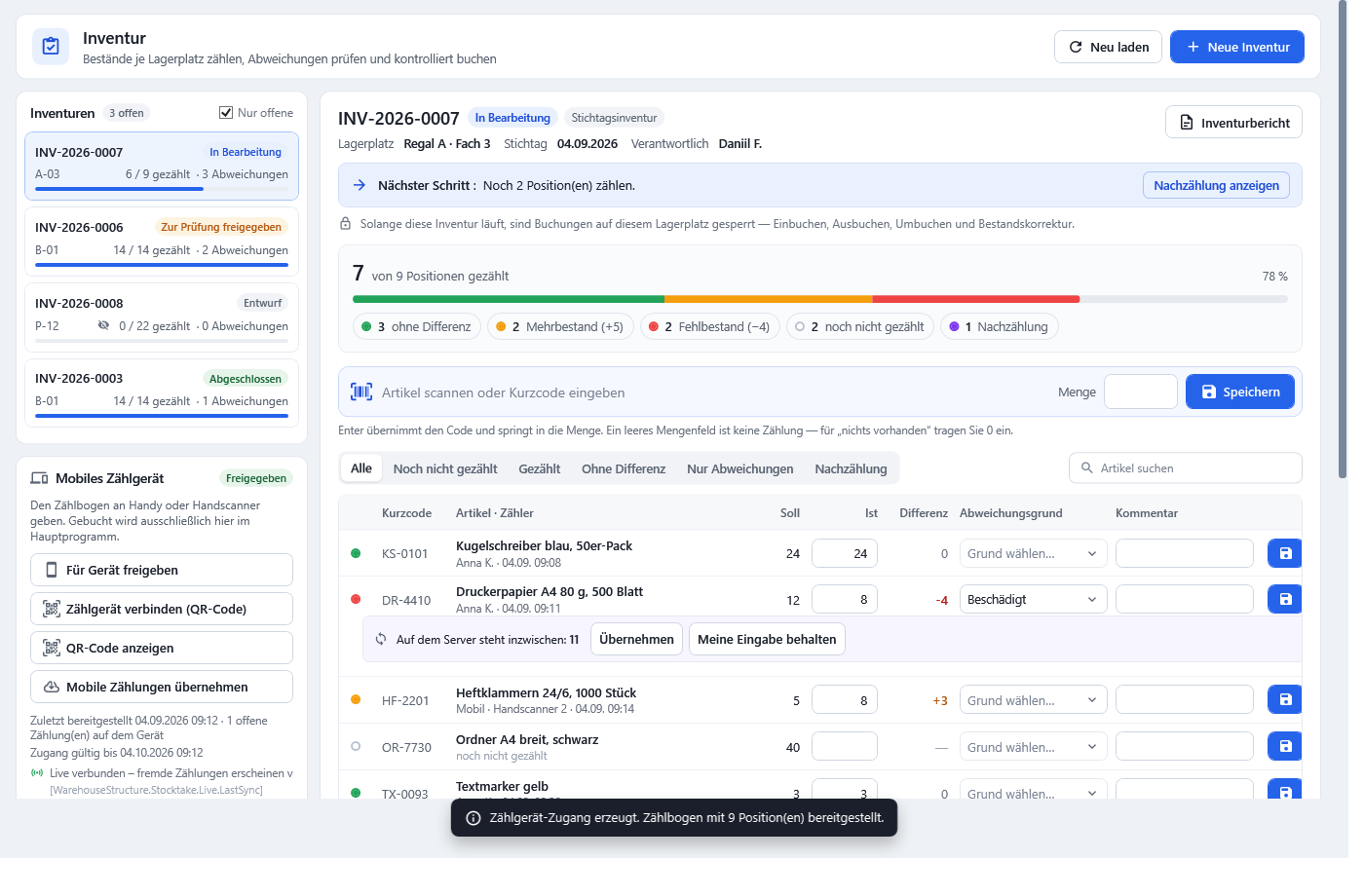
Task: Click the barcode scan icon
Action: (x=361, y=392)
